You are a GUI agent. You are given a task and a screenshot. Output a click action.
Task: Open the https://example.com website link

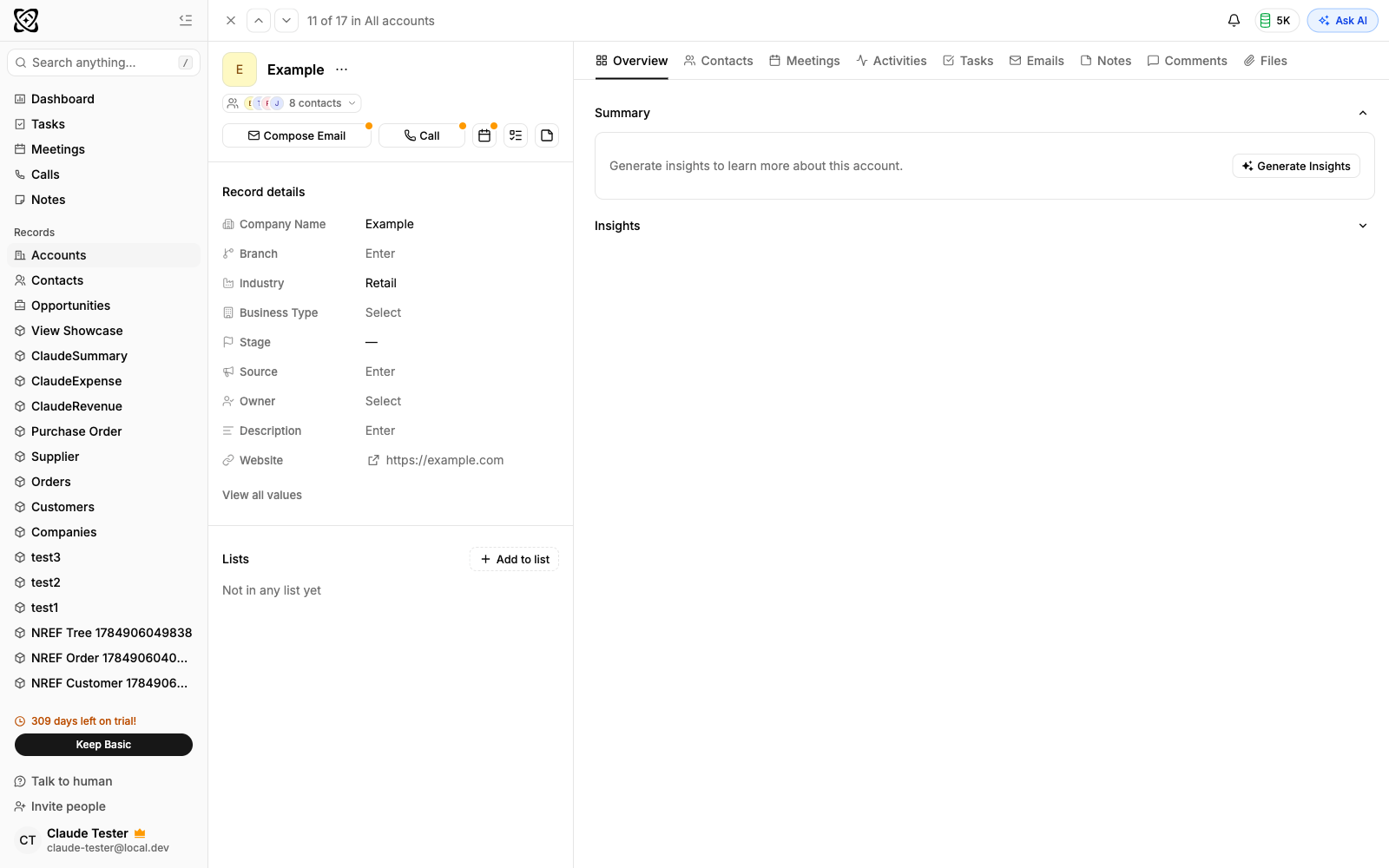tap(444, 460)
